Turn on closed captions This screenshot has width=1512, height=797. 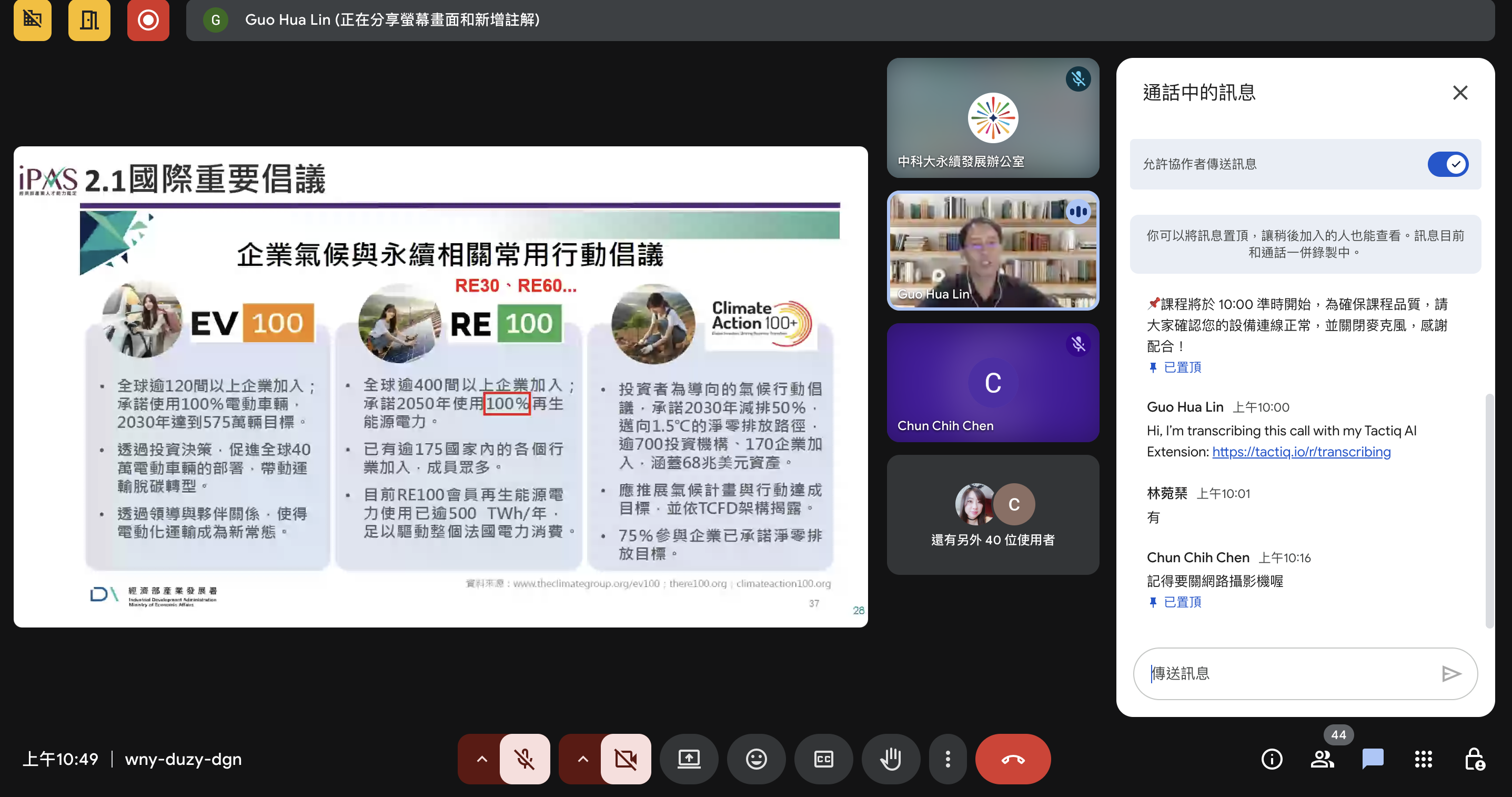[x=823, y=759]
